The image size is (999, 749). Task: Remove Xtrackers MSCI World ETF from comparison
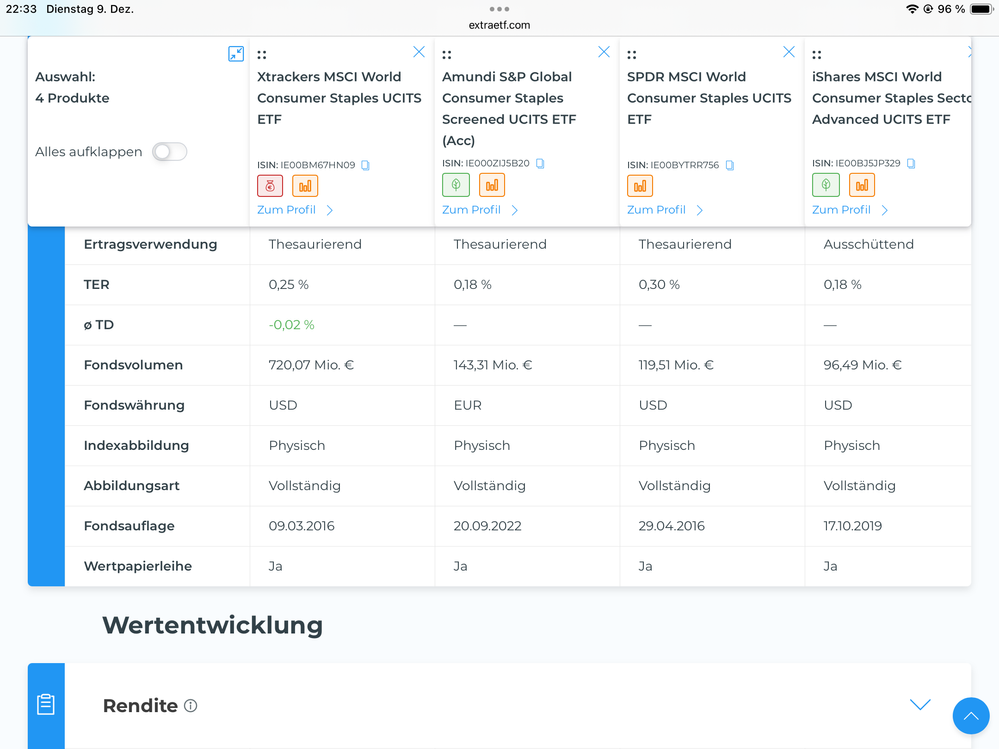[x=419, y=52]
